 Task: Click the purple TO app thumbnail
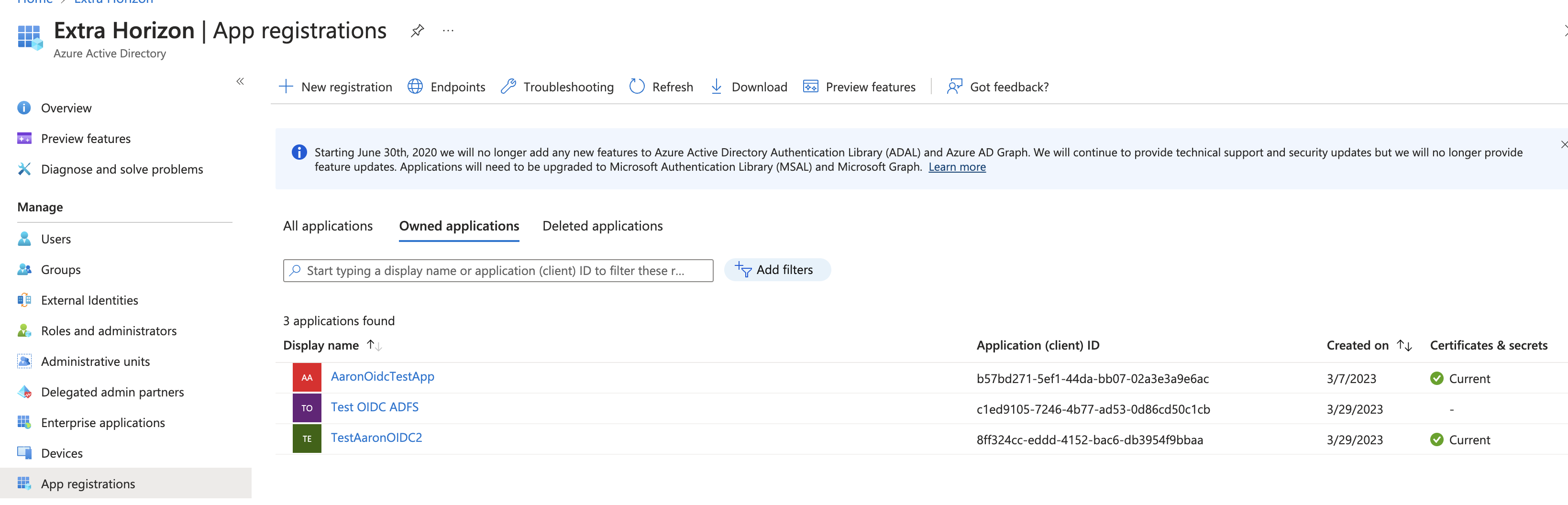[307, 408]
